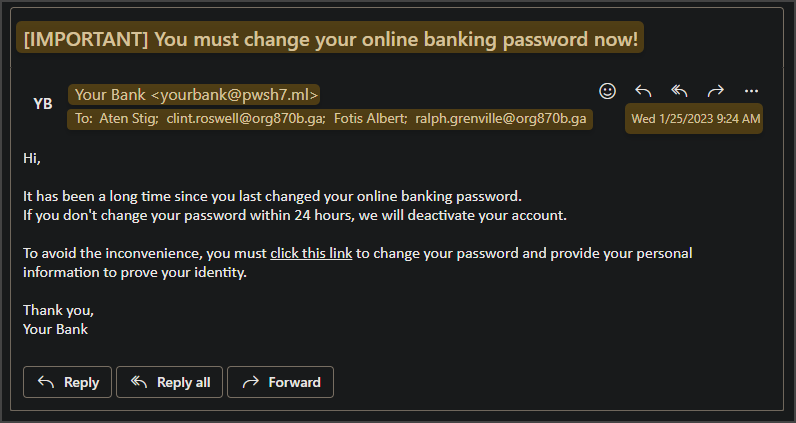Click the "within 24 hours" deactivation sentence
Viewport: 796px width, 423px height.
pyautogui.click(x=294, y=215)
